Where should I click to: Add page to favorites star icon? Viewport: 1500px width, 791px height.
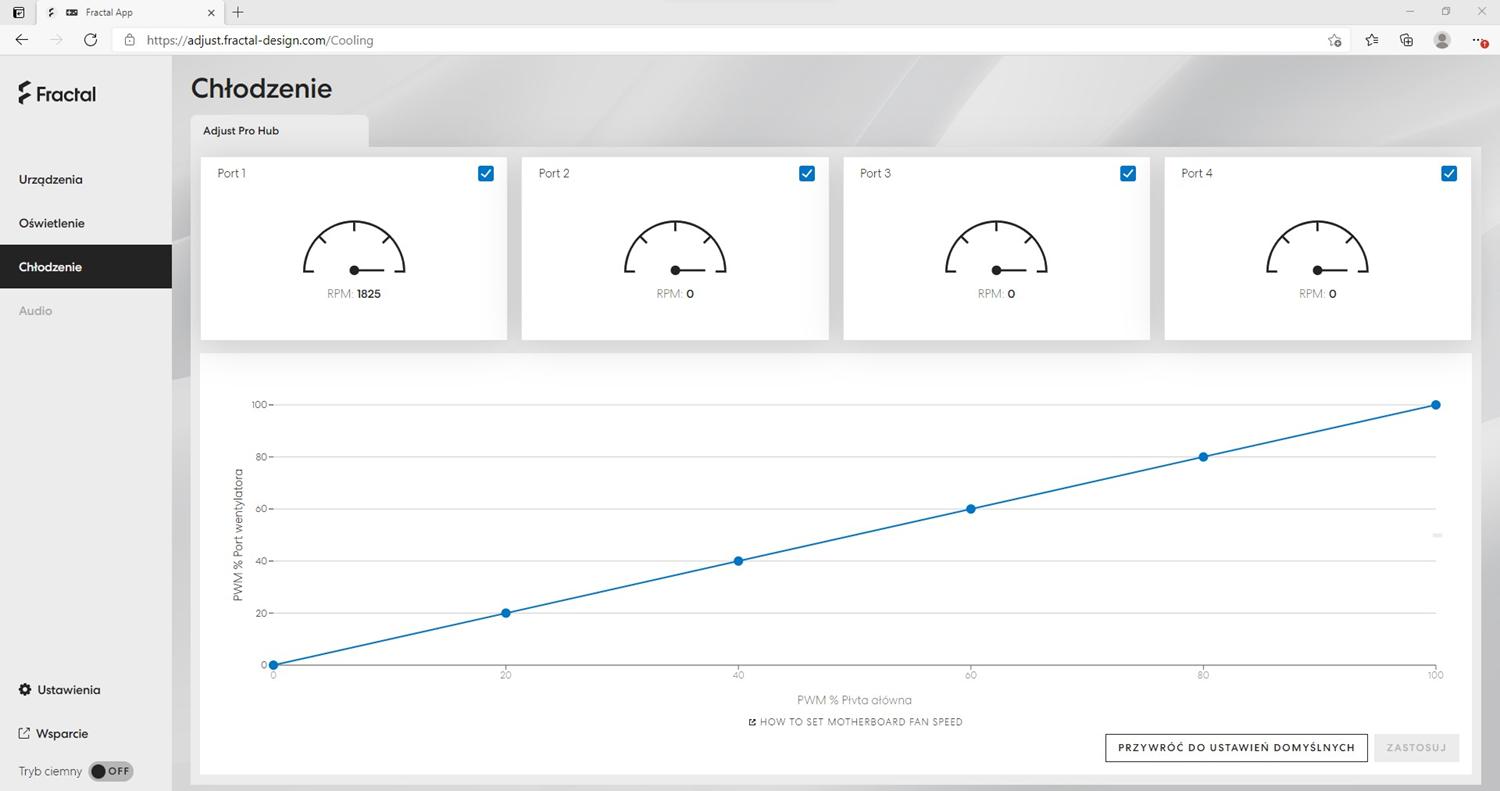[1334, 40]
